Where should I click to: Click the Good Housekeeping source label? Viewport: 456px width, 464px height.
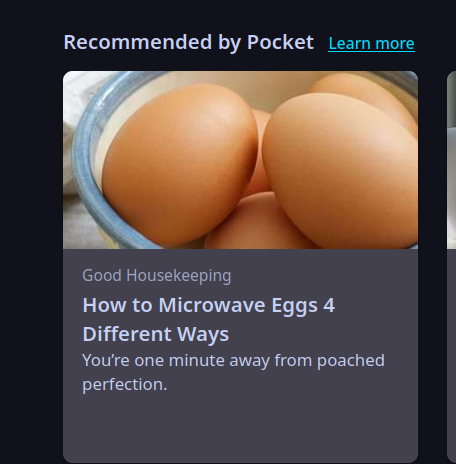(x=157, y=275)
